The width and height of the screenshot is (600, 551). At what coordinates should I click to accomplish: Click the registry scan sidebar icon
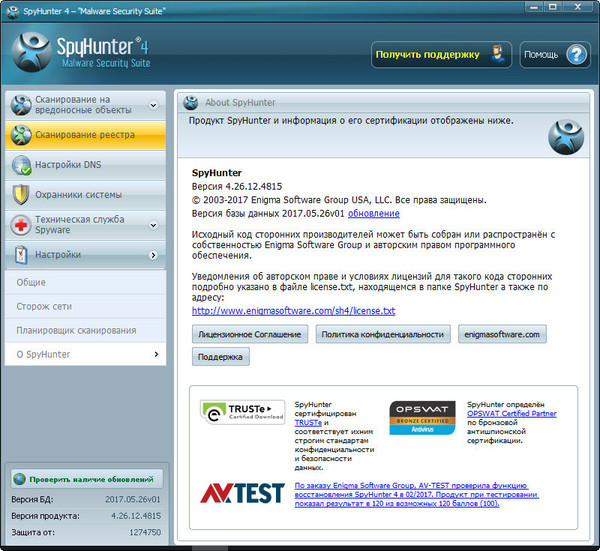pyautogui.click(x=21, y=135)
